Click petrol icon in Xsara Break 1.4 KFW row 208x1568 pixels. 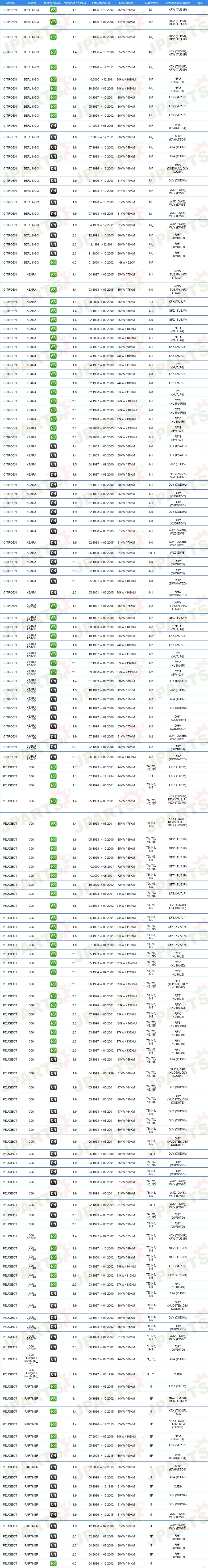click(x=53, y=606)
